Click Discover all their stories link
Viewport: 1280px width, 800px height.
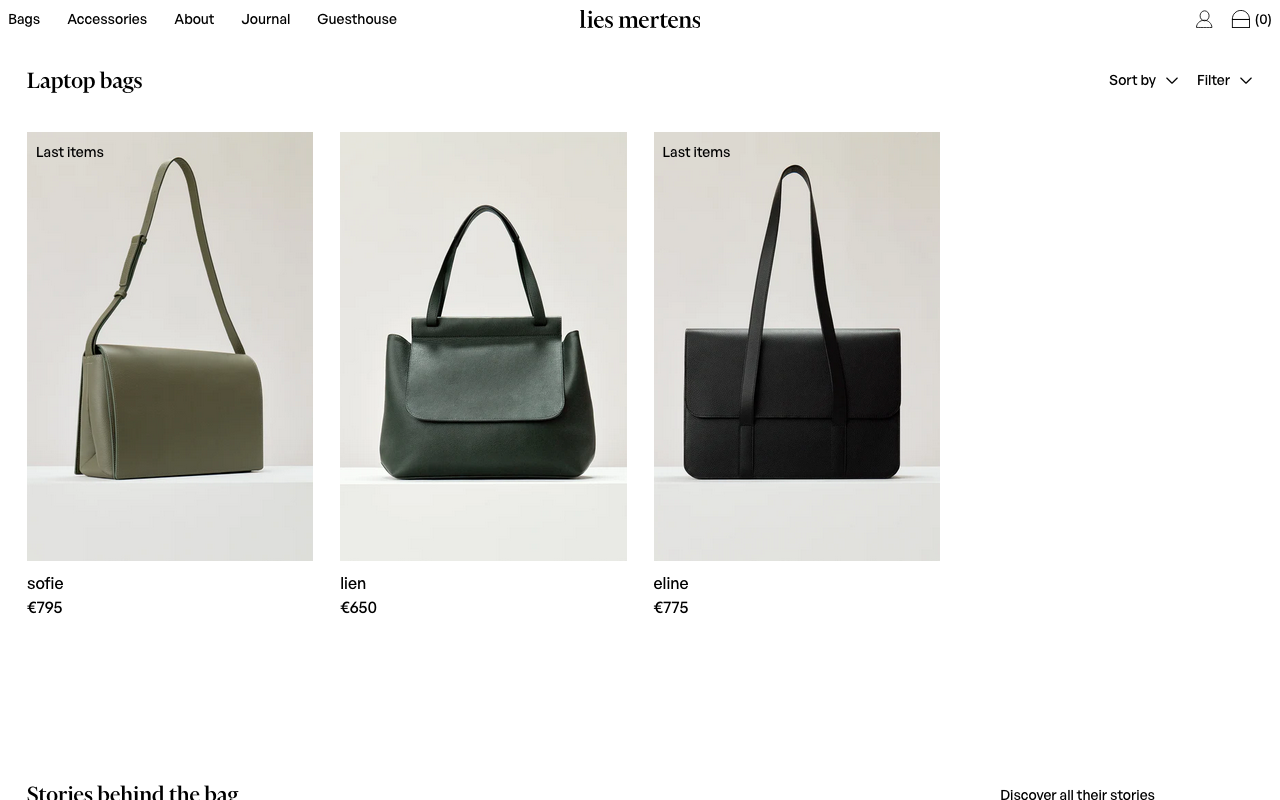click(1077, 794)
